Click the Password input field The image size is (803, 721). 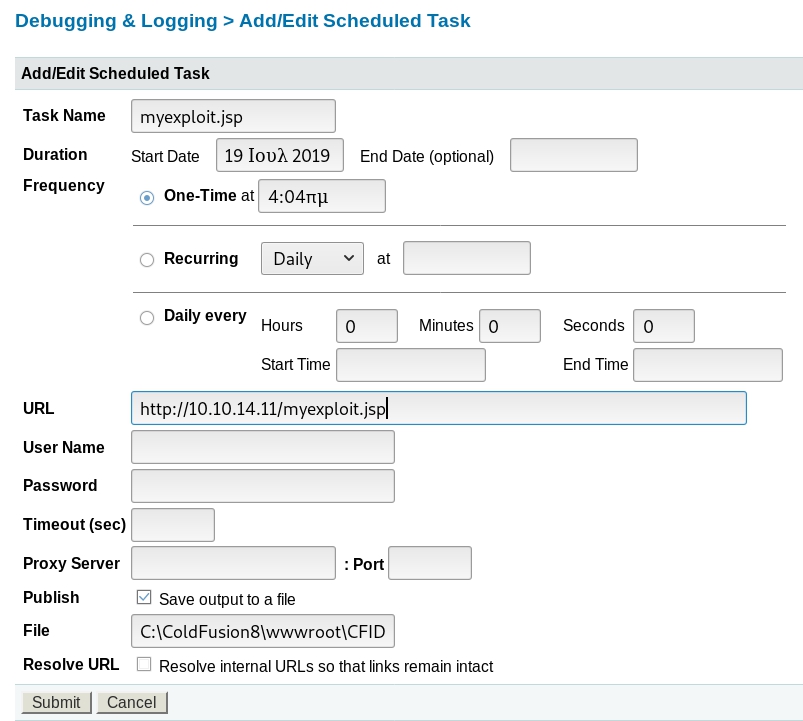pos(263,486)
